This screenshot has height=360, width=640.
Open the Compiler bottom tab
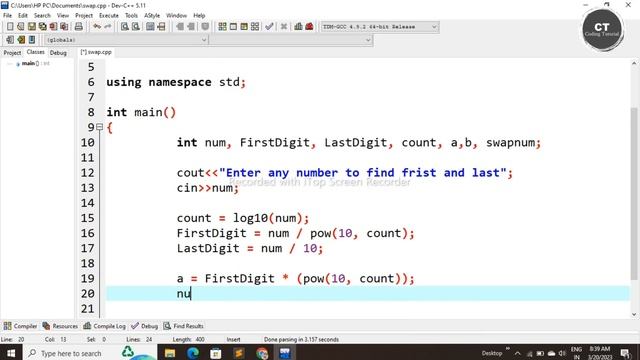coord(20,326)
